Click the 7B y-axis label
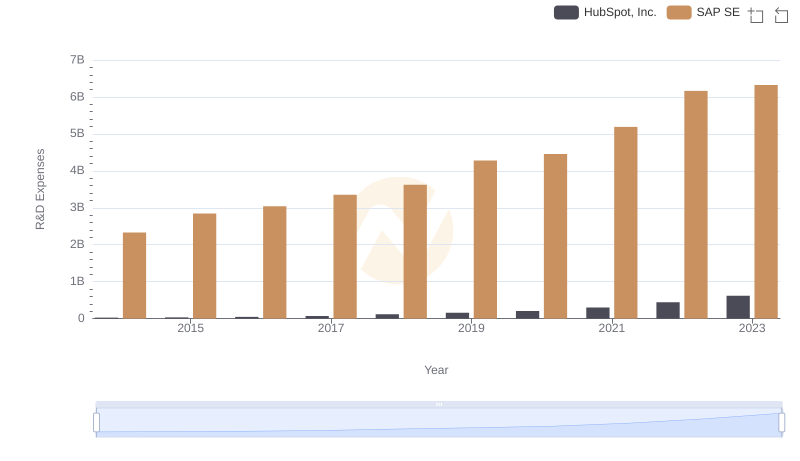This screenshot has width=800, height=461. pyautogui.click(x=77, y=60)
